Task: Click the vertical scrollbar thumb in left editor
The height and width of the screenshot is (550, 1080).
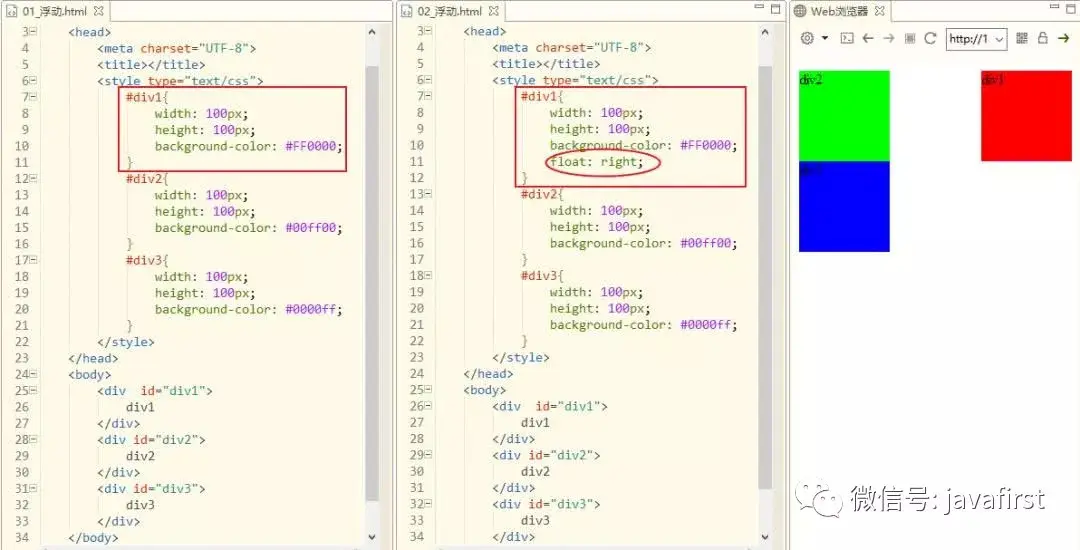Action: click(372, 283)
